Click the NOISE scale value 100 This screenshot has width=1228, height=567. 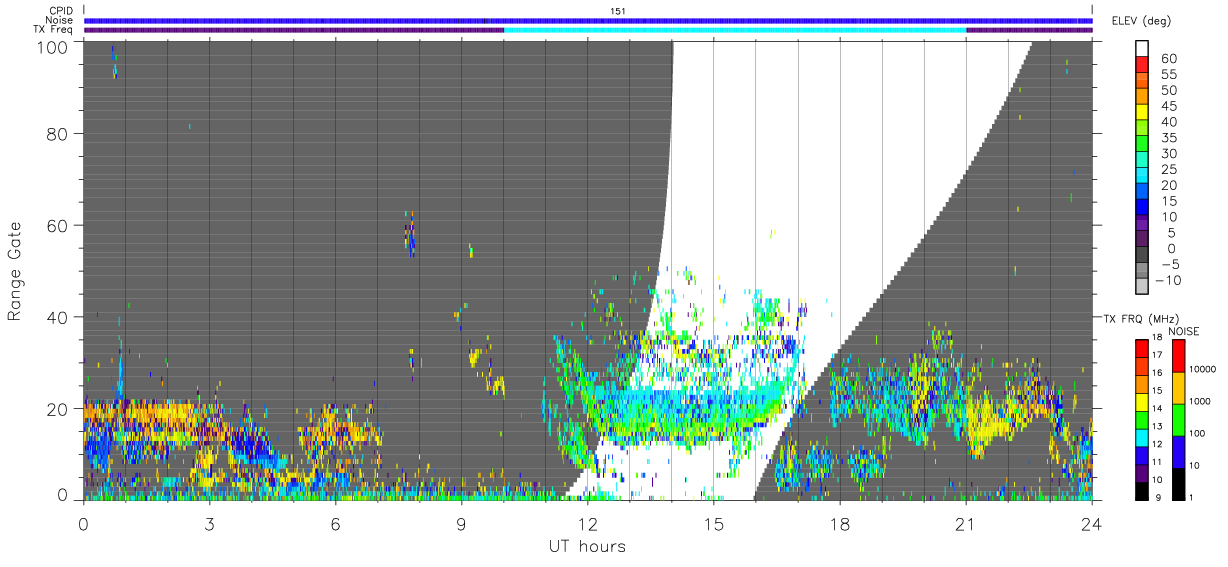(1196, 433)
